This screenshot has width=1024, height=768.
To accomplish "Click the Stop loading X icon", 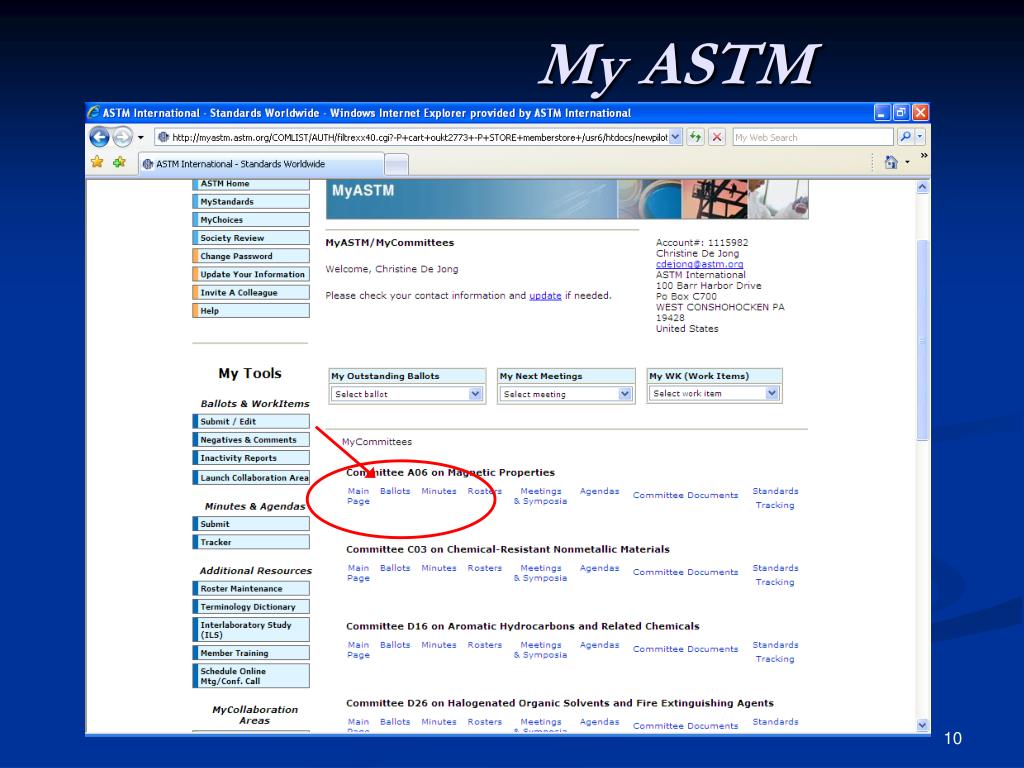I will coord(717,137).
